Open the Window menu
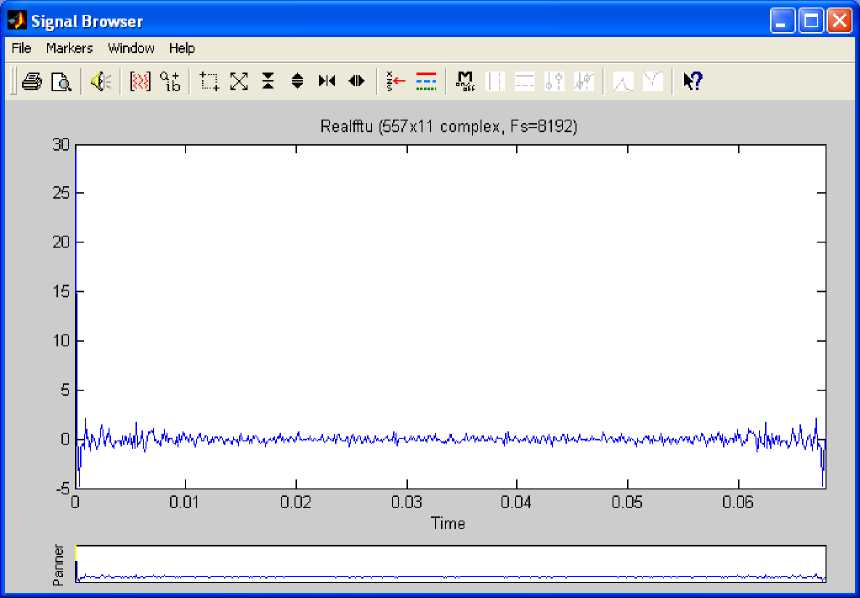The height and width of the screenshot is (598, 860). click(x=131, y=48)
